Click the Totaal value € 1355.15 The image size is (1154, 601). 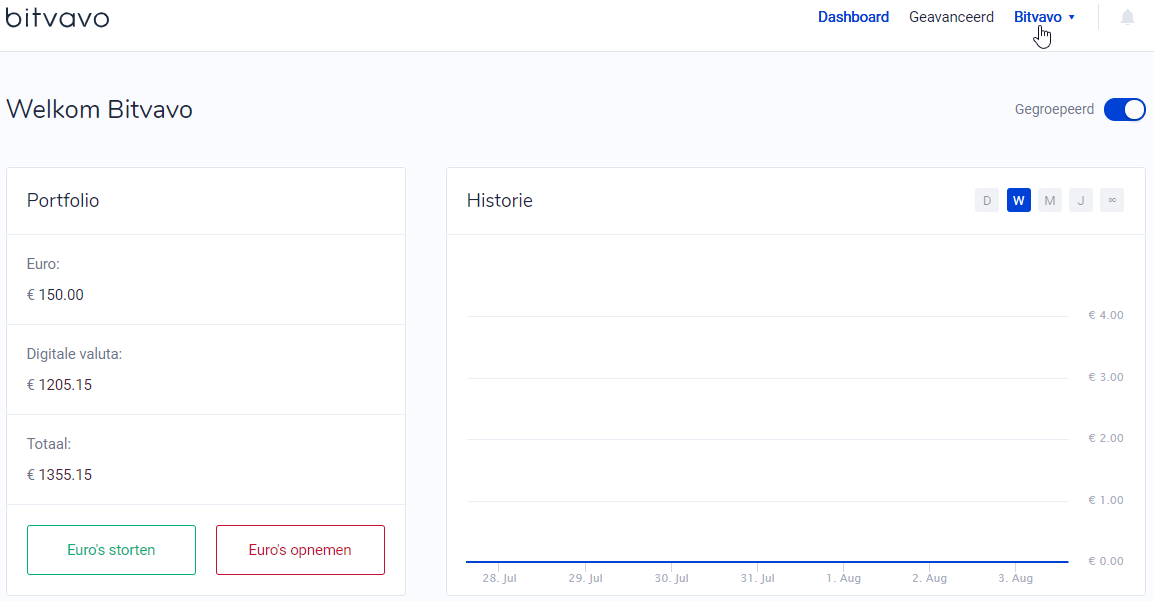click(59, 475)
